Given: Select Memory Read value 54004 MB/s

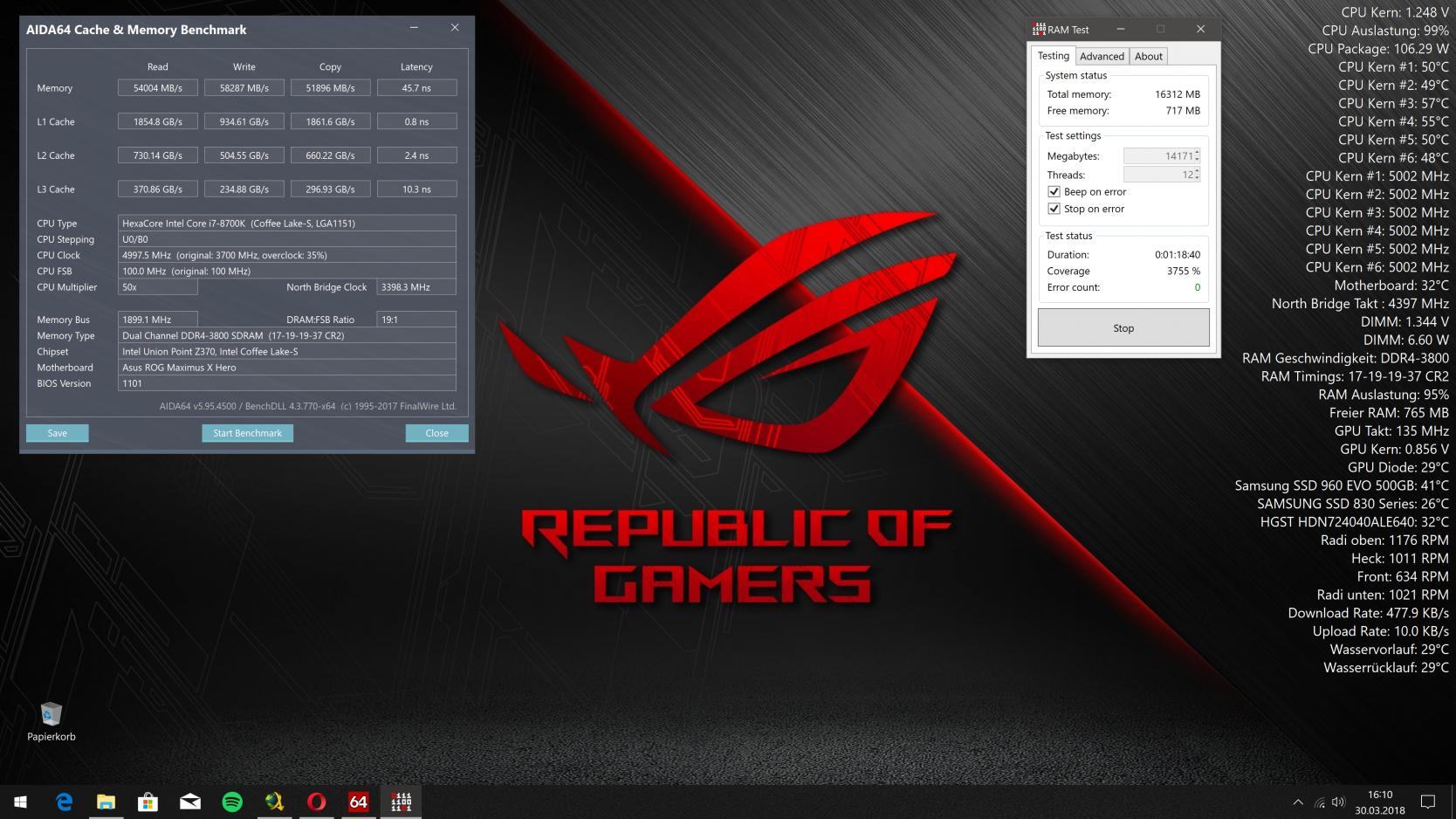Looking at the screenshot, I should [x=158, y=87].
